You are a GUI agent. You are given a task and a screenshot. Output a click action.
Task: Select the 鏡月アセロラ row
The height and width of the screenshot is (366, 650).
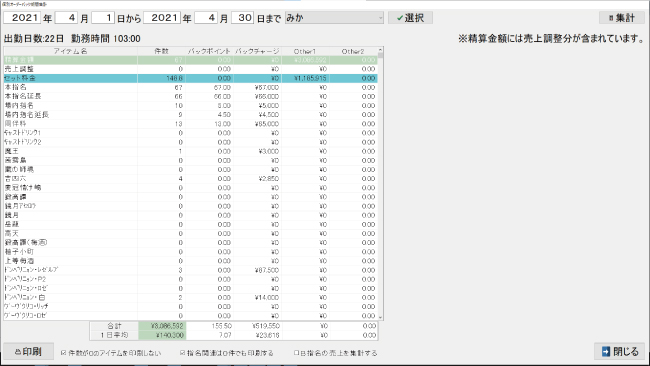[191, 206]
